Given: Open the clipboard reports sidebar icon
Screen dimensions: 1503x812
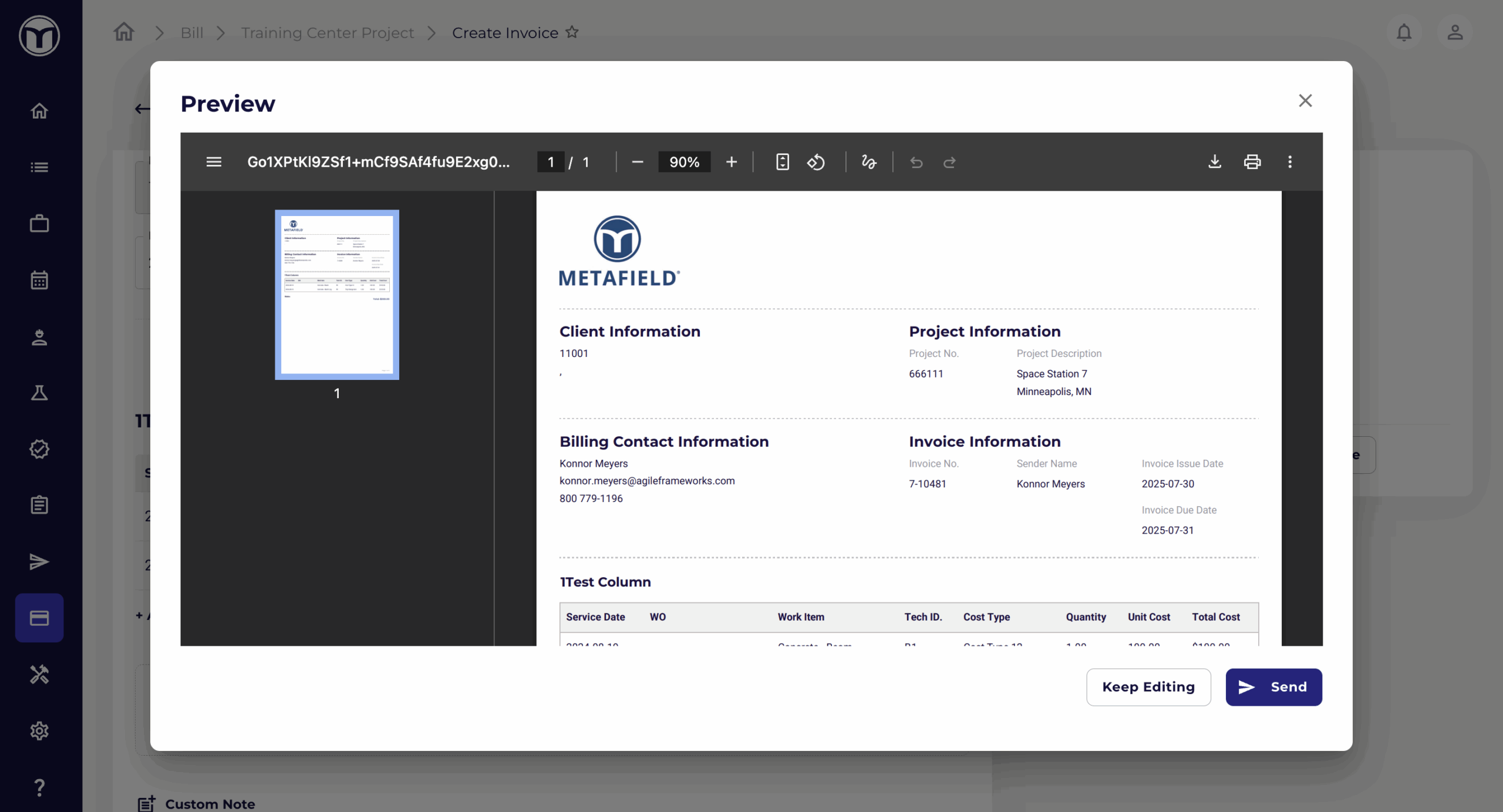Looking at the screenshot, I should pyautogui.click(x=39, y=505).
